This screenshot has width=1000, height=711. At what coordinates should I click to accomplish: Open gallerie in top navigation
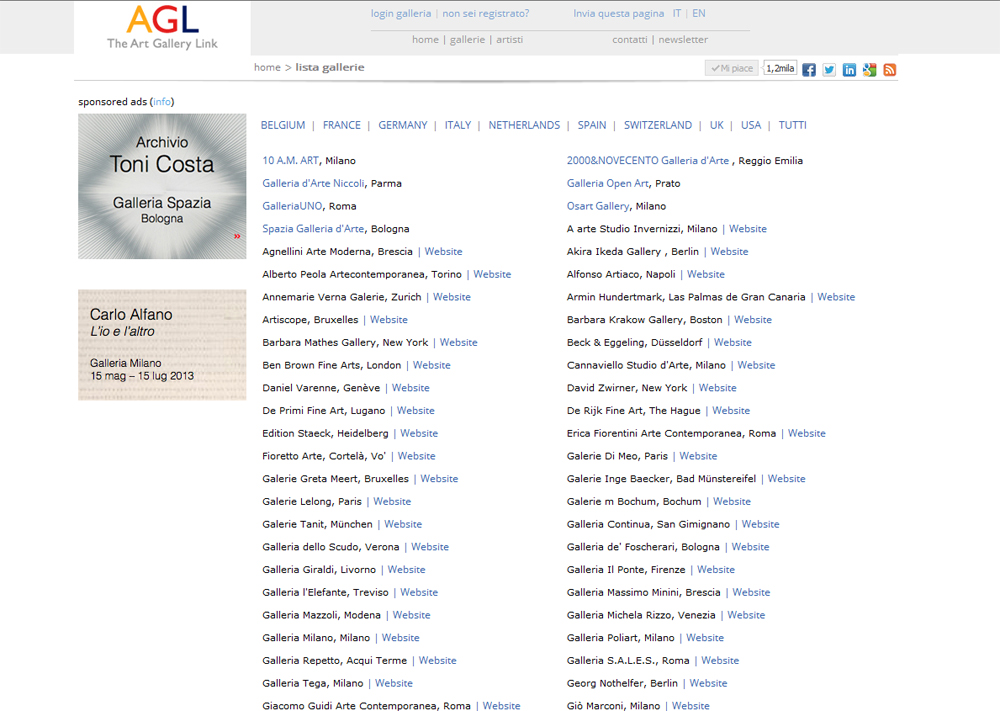467,40
